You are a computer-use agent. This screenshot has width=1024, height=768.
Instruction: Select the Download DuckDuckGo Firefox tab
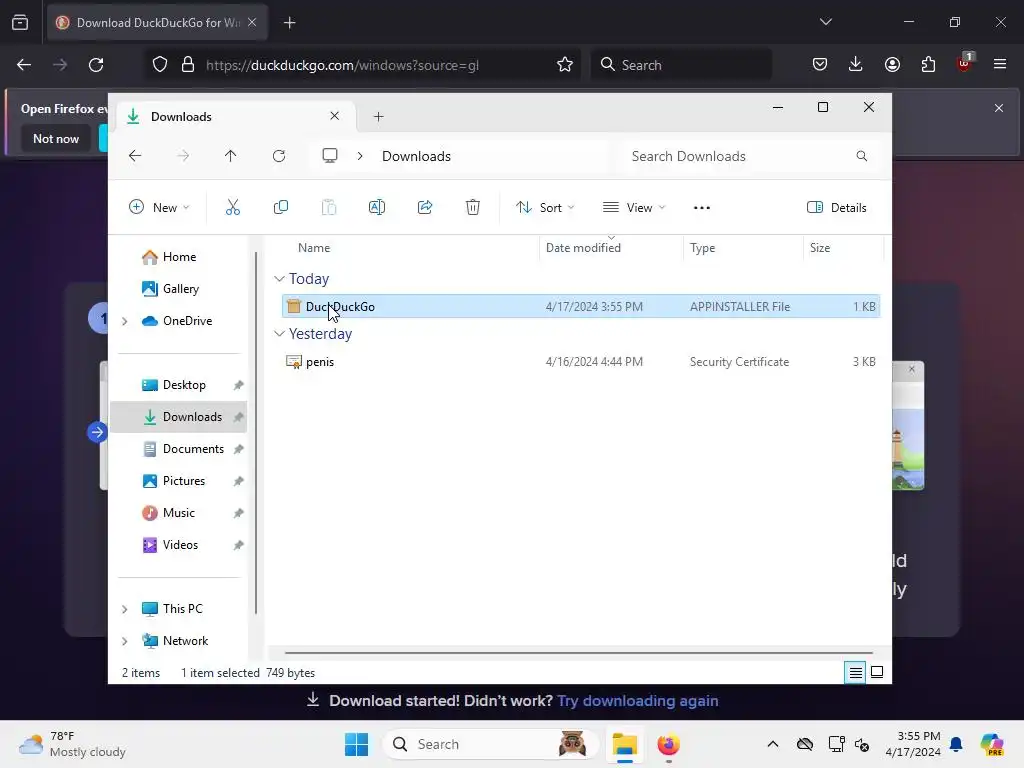coord(157,23)
